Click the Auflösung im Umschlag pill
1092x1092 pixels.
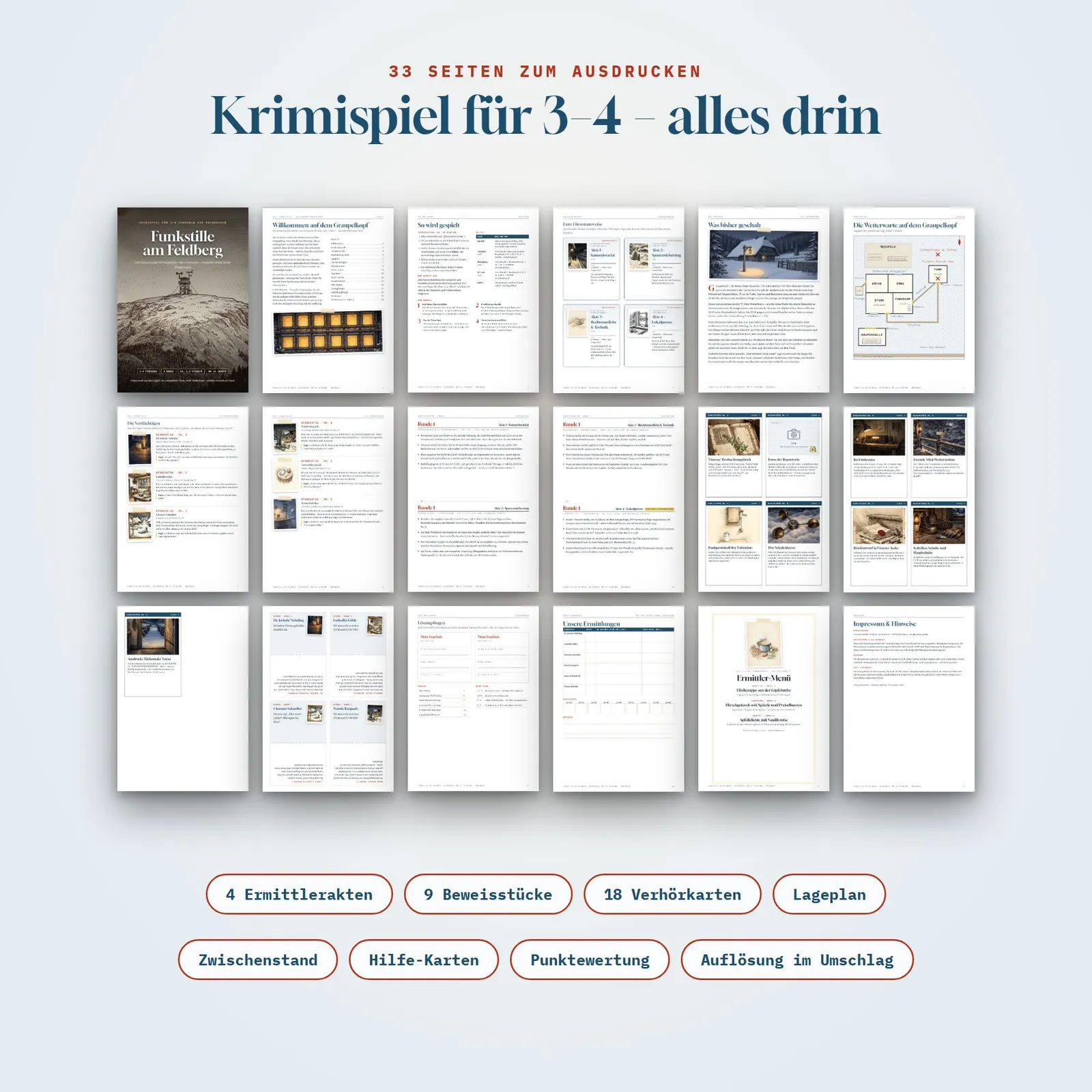click(x=797, y=960)
